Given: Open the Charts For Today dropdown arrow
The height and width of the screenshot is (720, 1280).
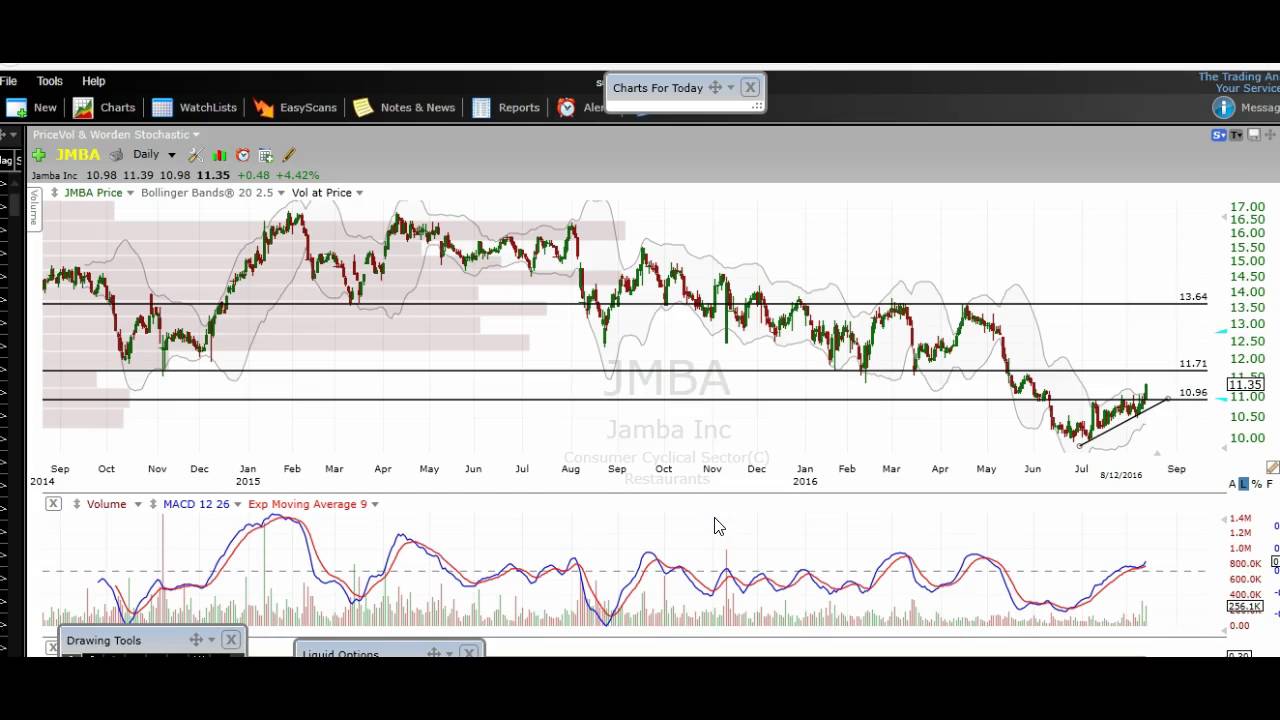Looking at the screenshot, I should coord(731,88).
